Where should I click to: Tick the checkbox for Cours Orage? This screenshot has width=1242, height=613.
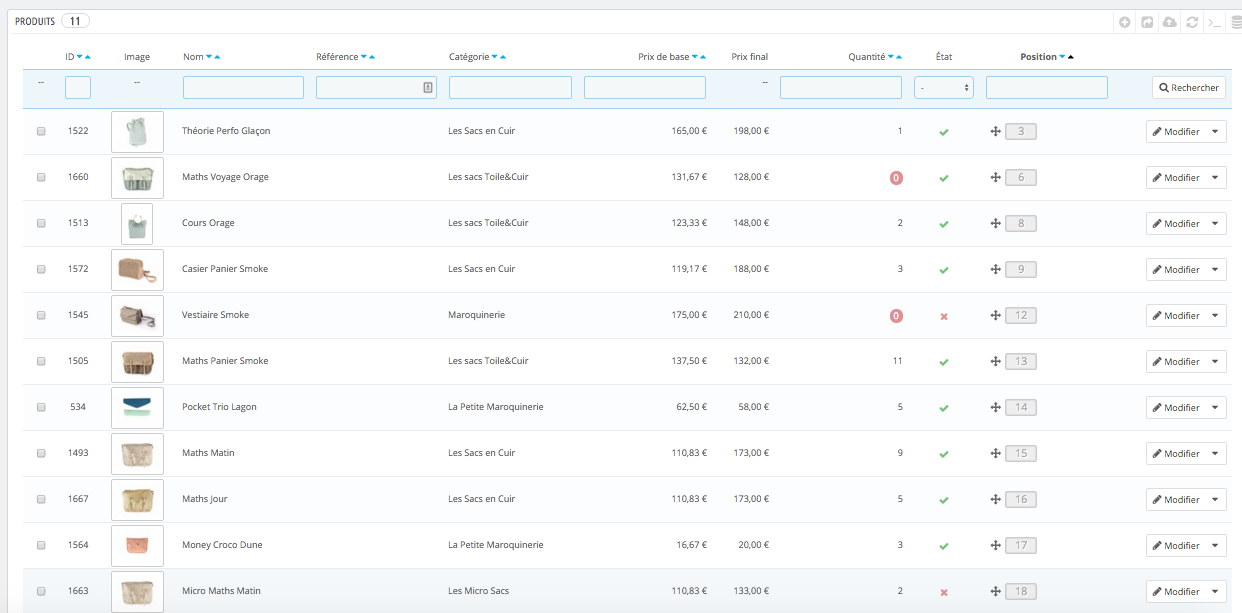[41, 223]
